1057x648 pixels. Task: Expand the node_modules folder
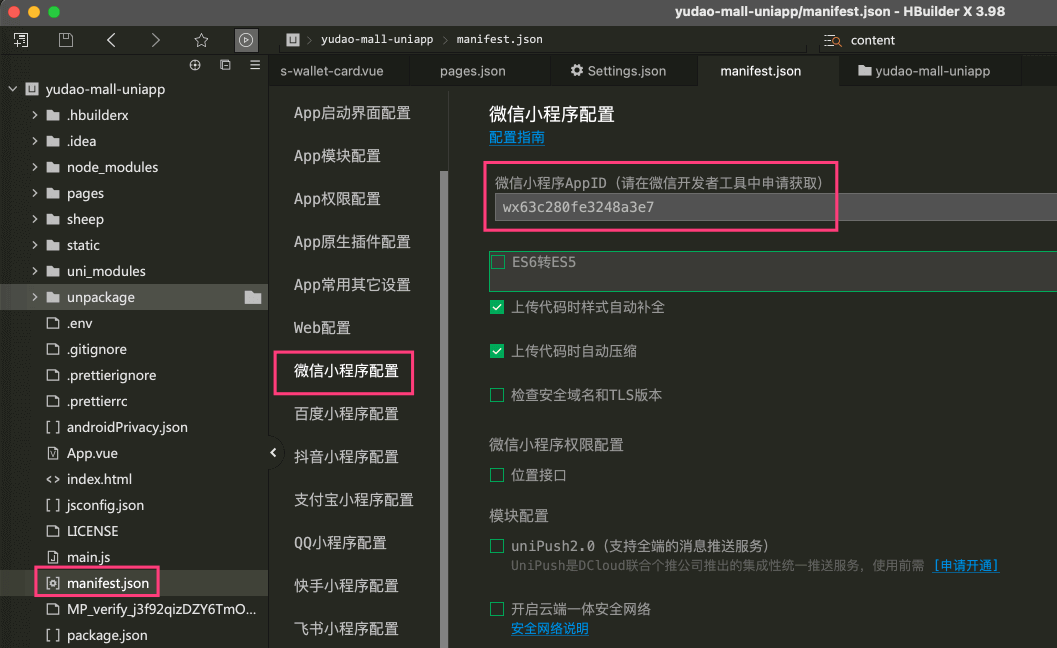(35, 167)
